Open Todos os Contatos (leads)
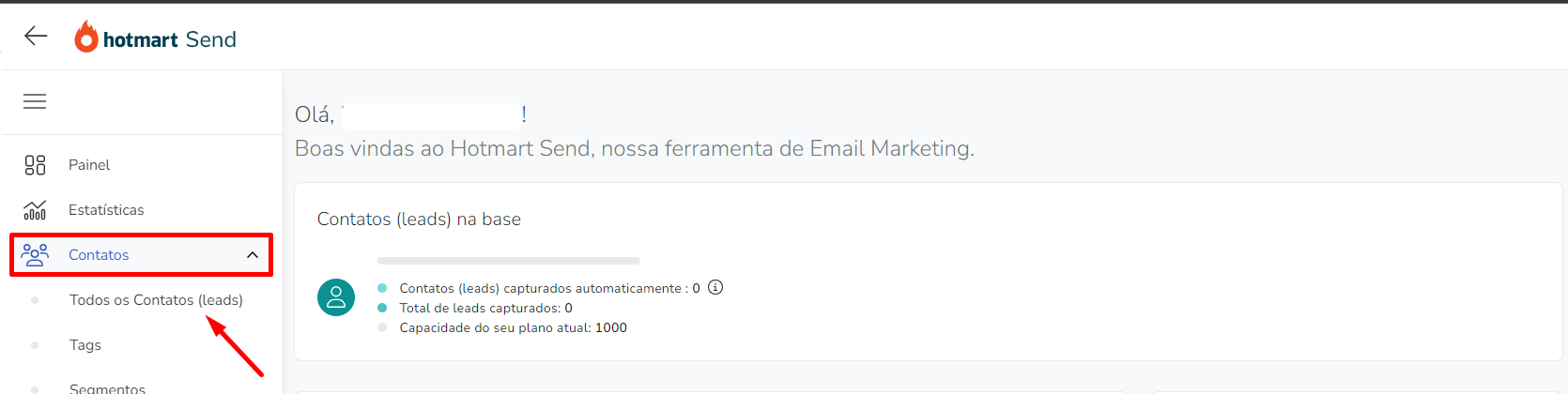The image size is (1568, 394). pyautogui.click(x=156, y=300)
